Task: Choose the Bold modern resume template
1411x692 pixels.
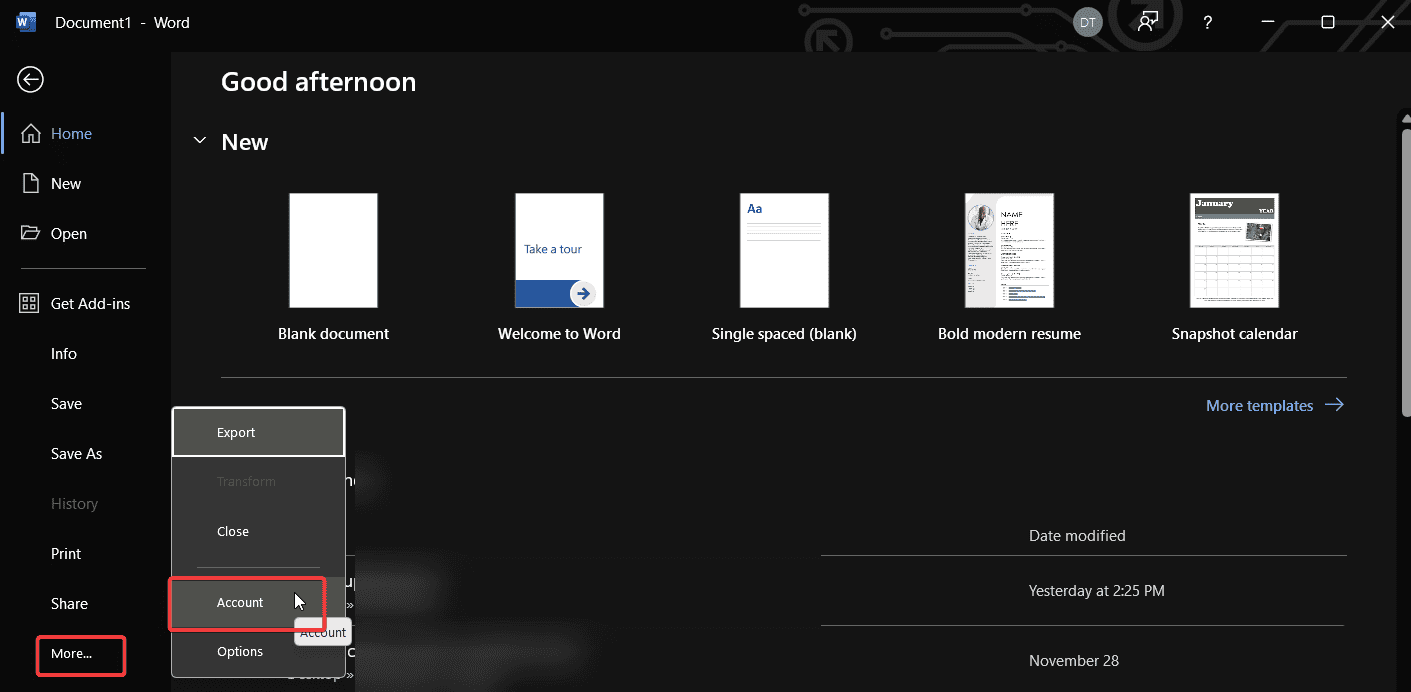Action: tap(1009, 251)
